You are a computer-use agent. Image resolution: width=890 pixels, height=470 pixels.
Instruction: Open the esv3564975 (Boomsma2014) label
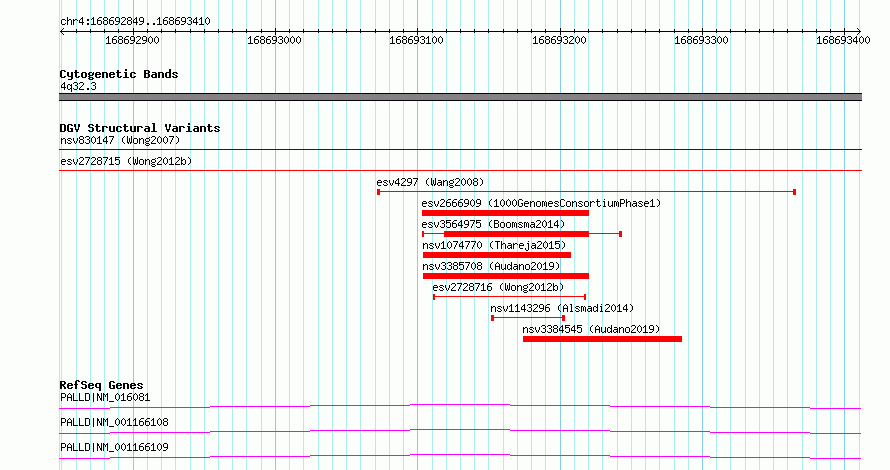coord(493,224)
